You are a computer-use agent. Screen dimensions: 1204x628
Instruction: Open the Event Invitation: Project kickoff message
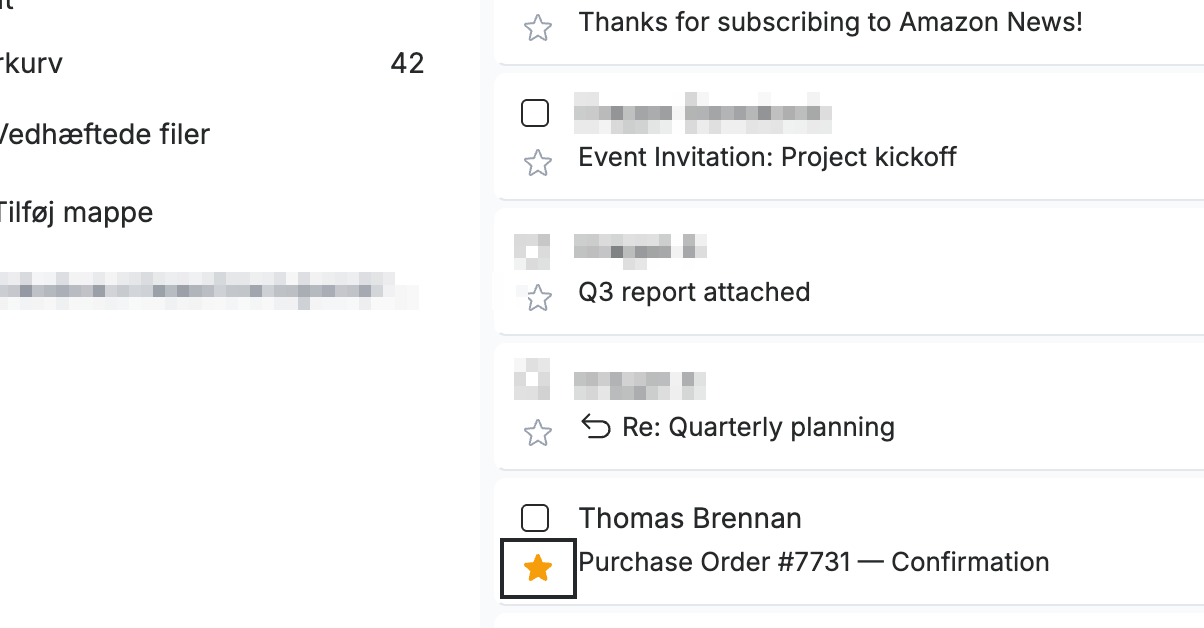pos(767,157)
